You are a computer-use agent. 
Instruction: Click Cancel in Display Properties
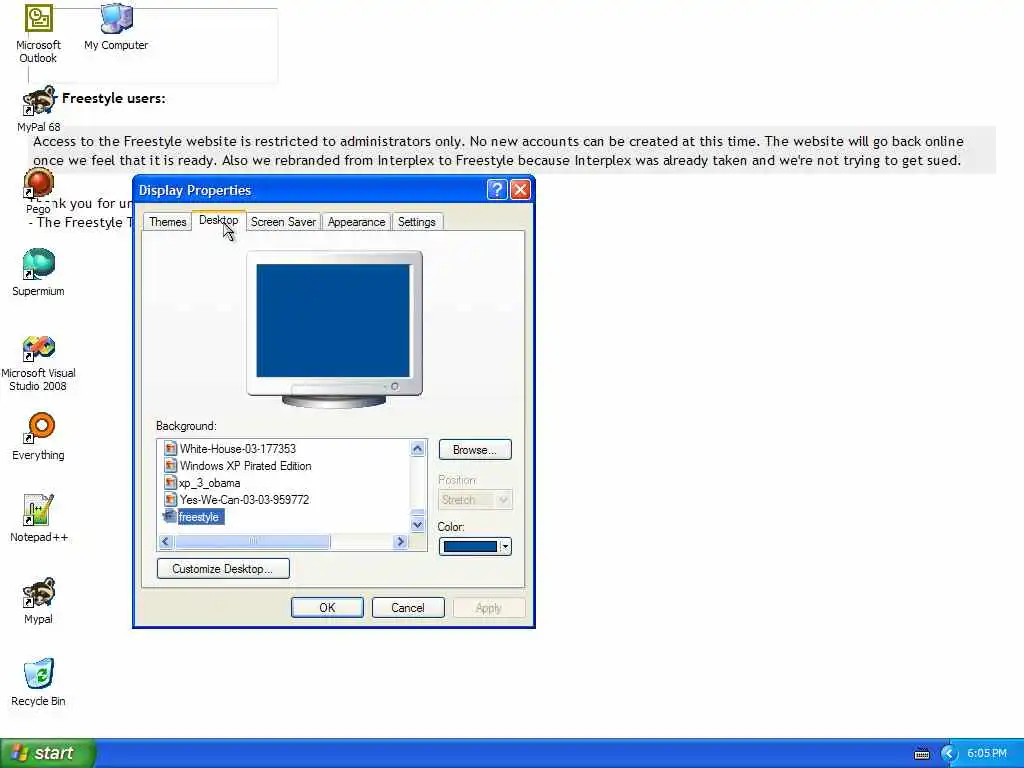(x=408, y=607)
